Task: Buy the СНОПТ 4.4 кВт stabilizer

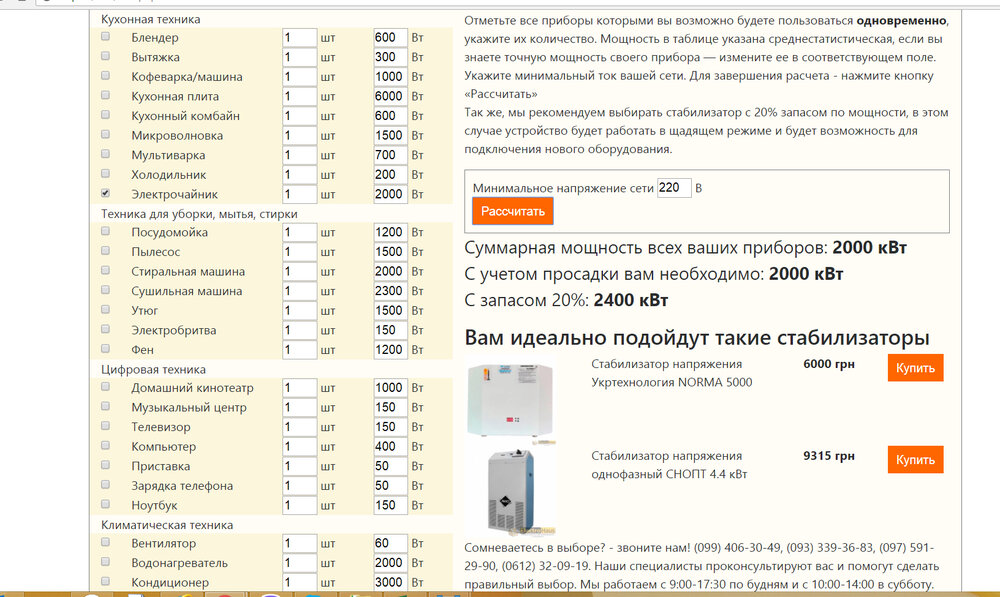Action: [x=915, y=460]
